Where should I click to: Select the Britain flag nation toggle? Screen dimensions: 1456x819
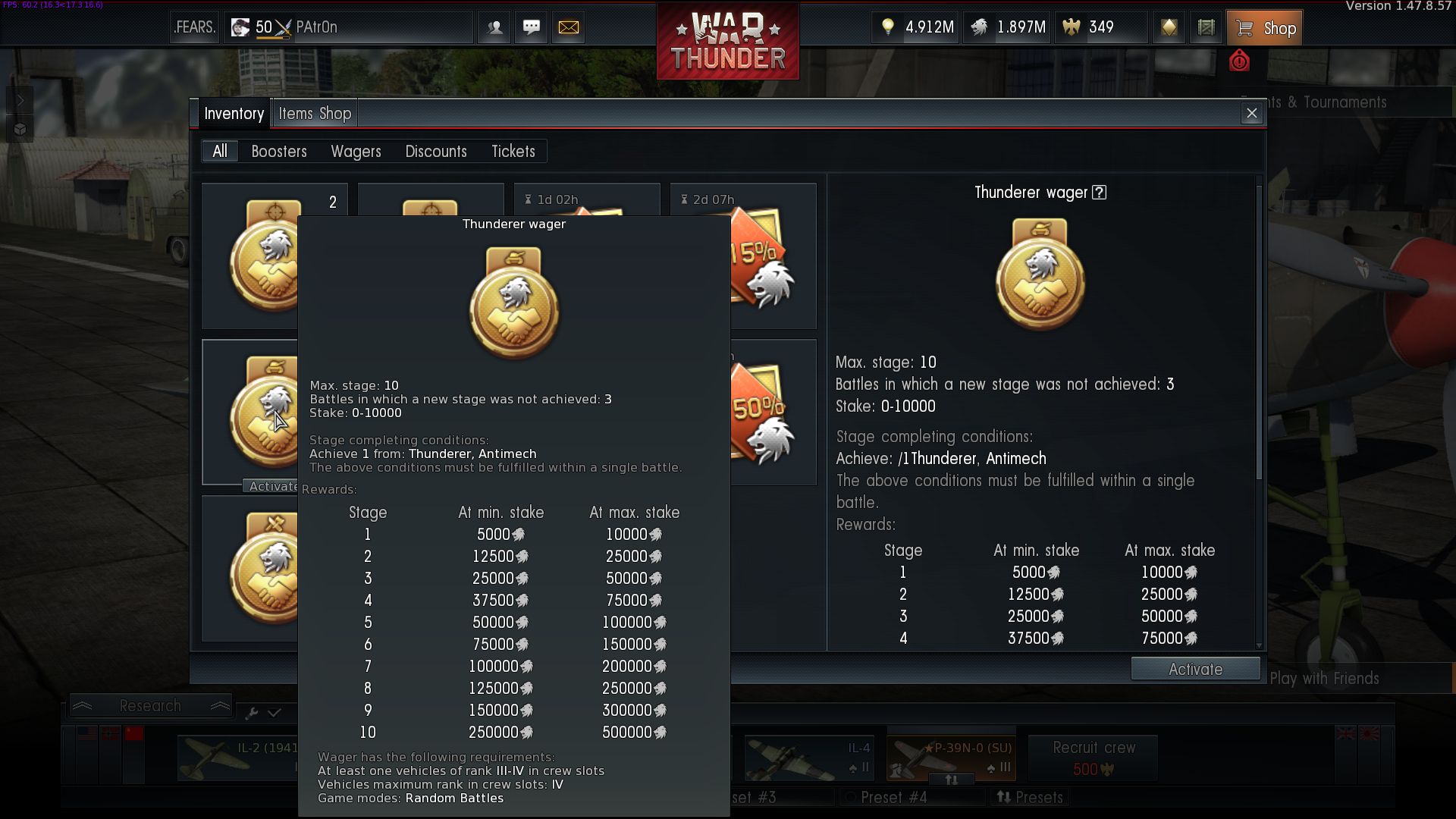(1346, 733)
